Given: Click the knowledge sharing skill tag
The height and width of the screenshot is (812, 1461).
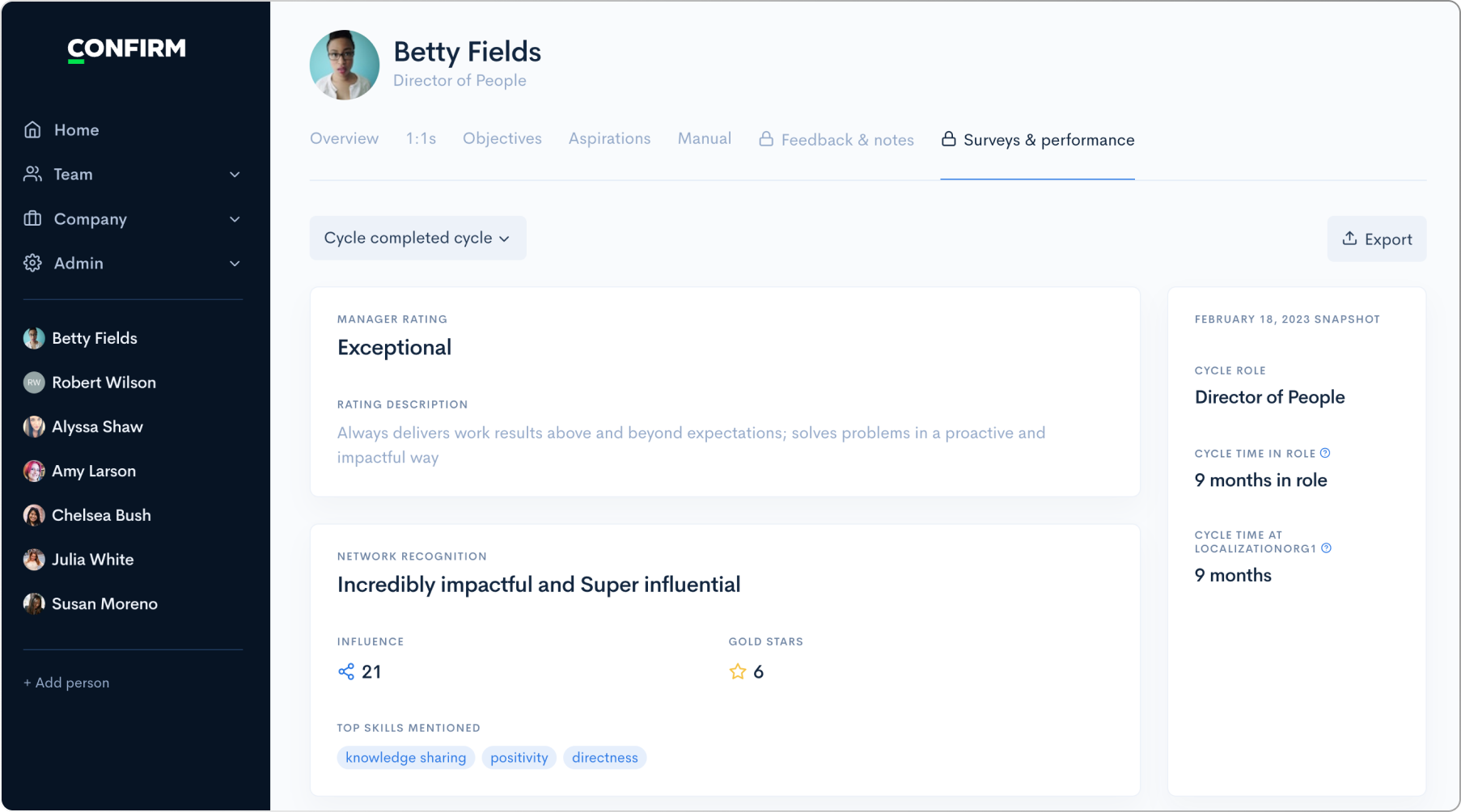Looking at the screenshot, I should 405,758.
